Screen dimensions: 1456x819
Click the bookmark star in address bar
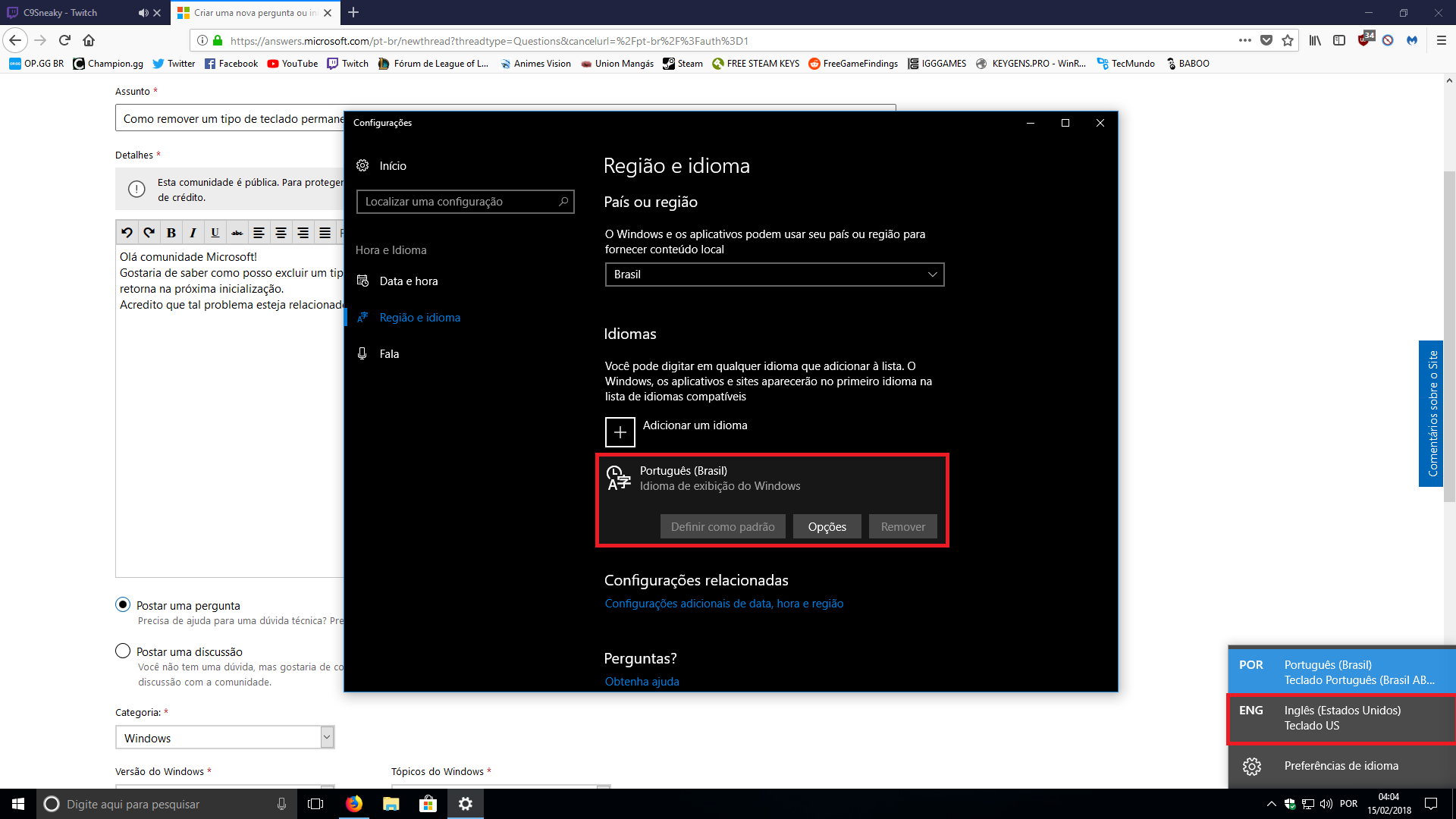[x=1288, y=40]
